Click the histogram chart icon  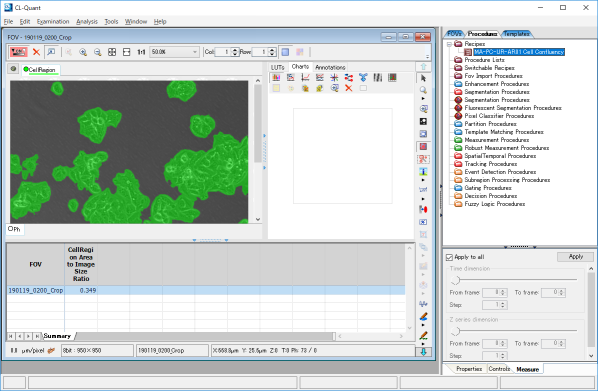click(x=276, y=77)
